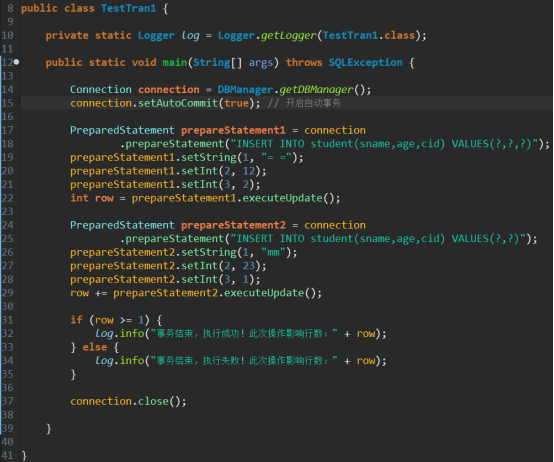The width and height of the screenshot is (554, 462).
Task: Click the "= =" string literal
Action: click(x=276, y=157)
